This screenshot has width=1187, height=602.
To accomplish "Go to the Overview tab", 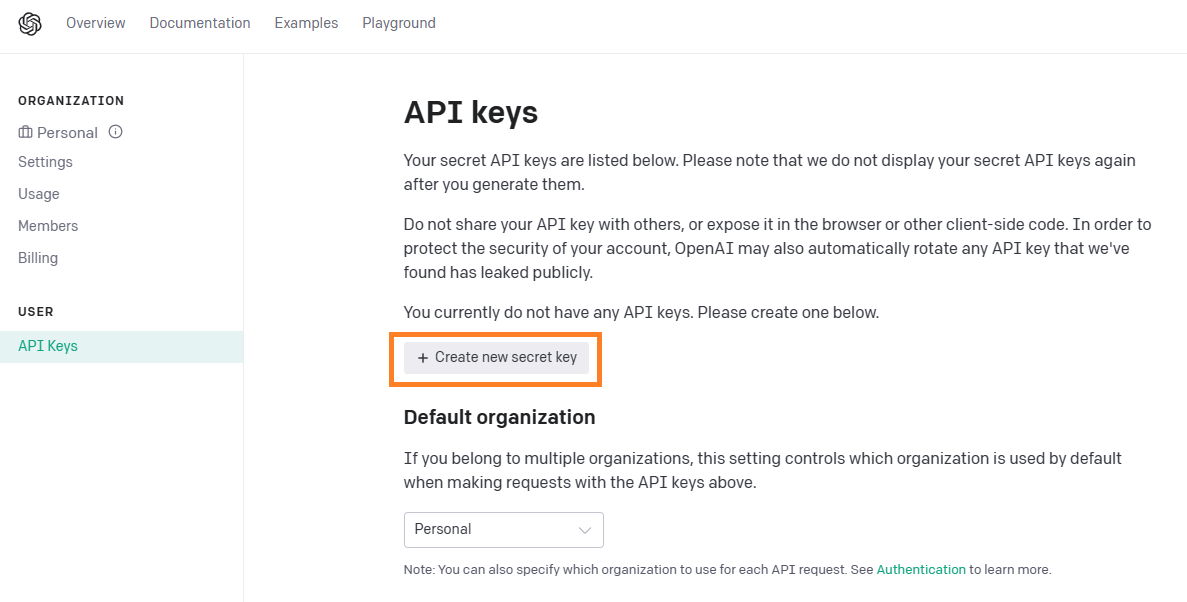I will [x=95, y=22].
